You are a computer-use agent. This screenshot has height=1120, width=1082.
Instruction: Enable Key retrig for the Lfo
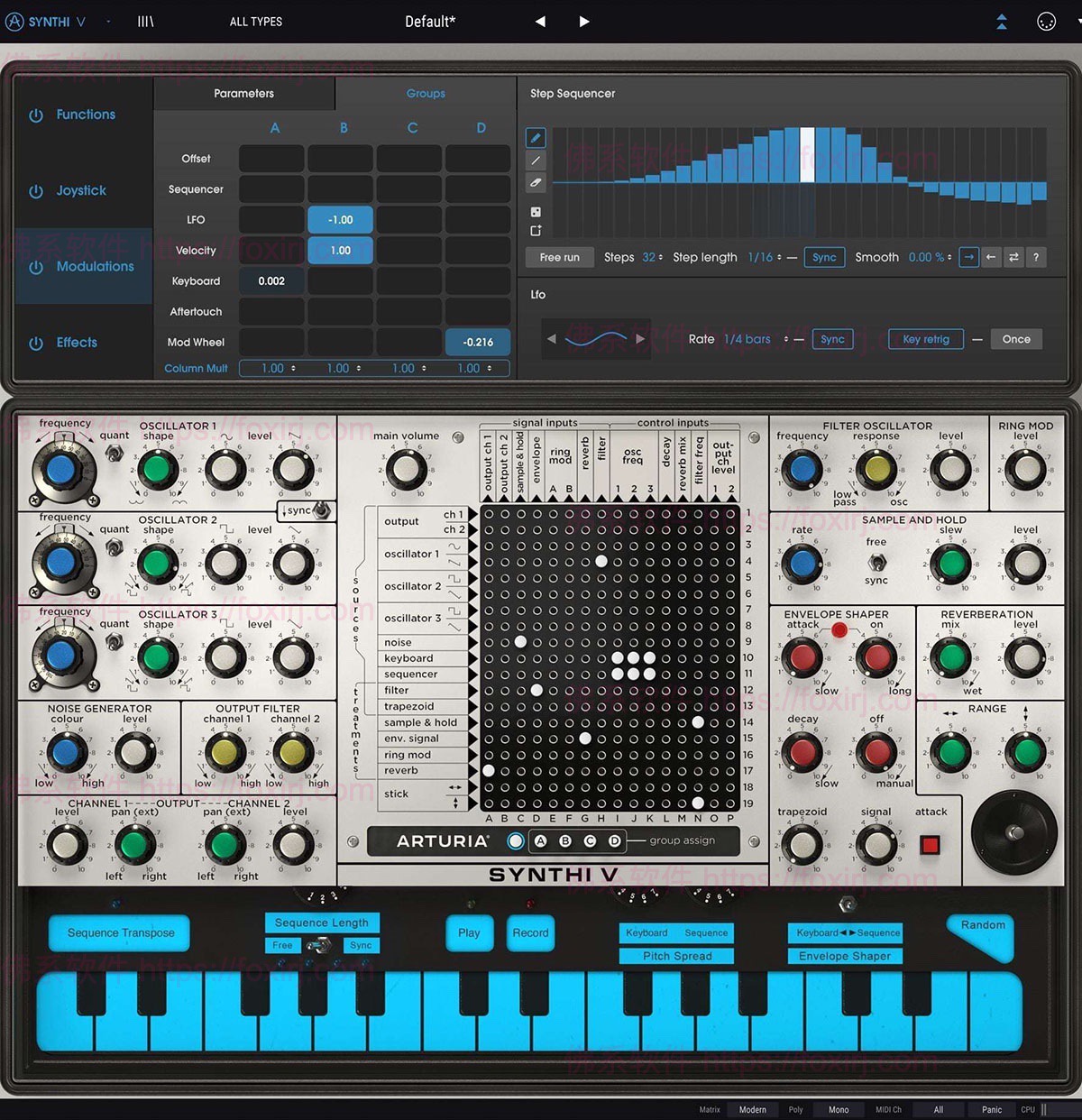(925, 339)
